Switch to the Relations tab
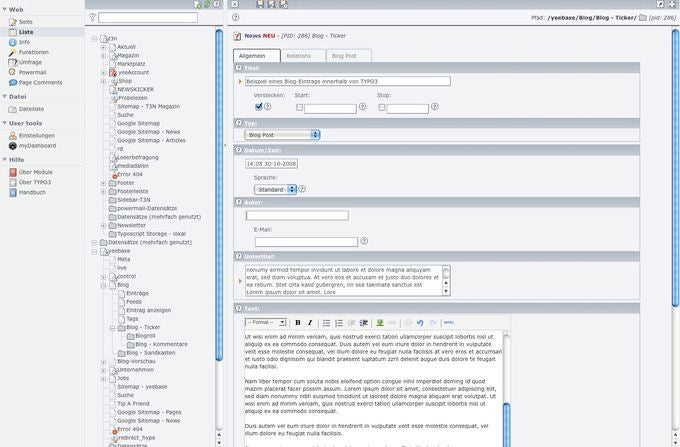 coord(298,56)
